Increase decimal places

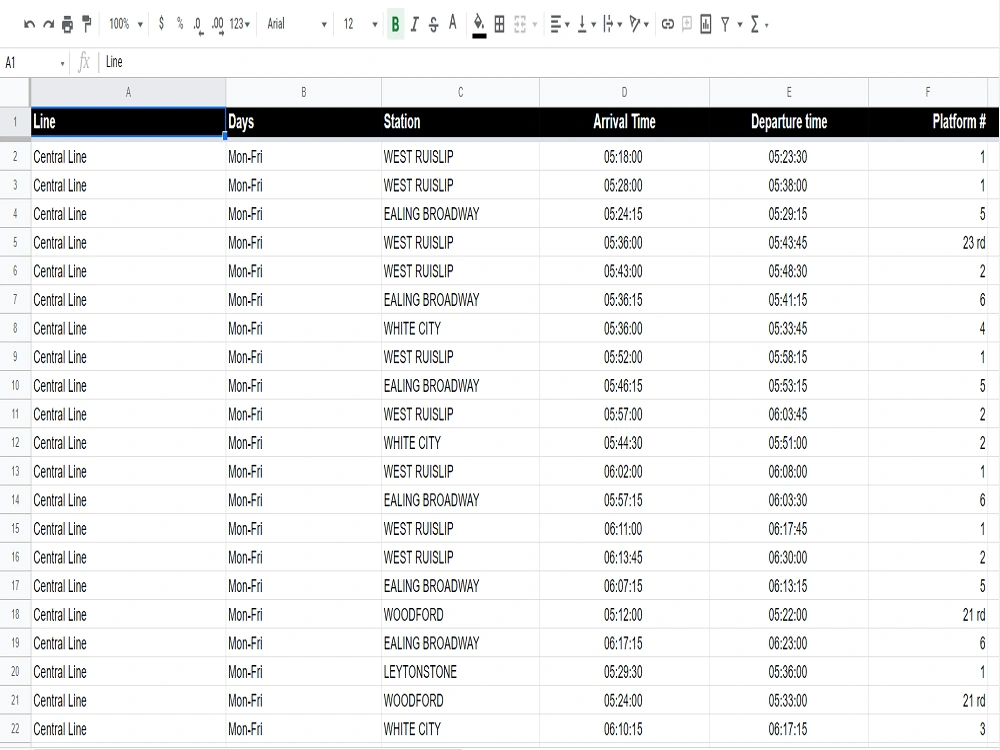click(x=217, y=25)
